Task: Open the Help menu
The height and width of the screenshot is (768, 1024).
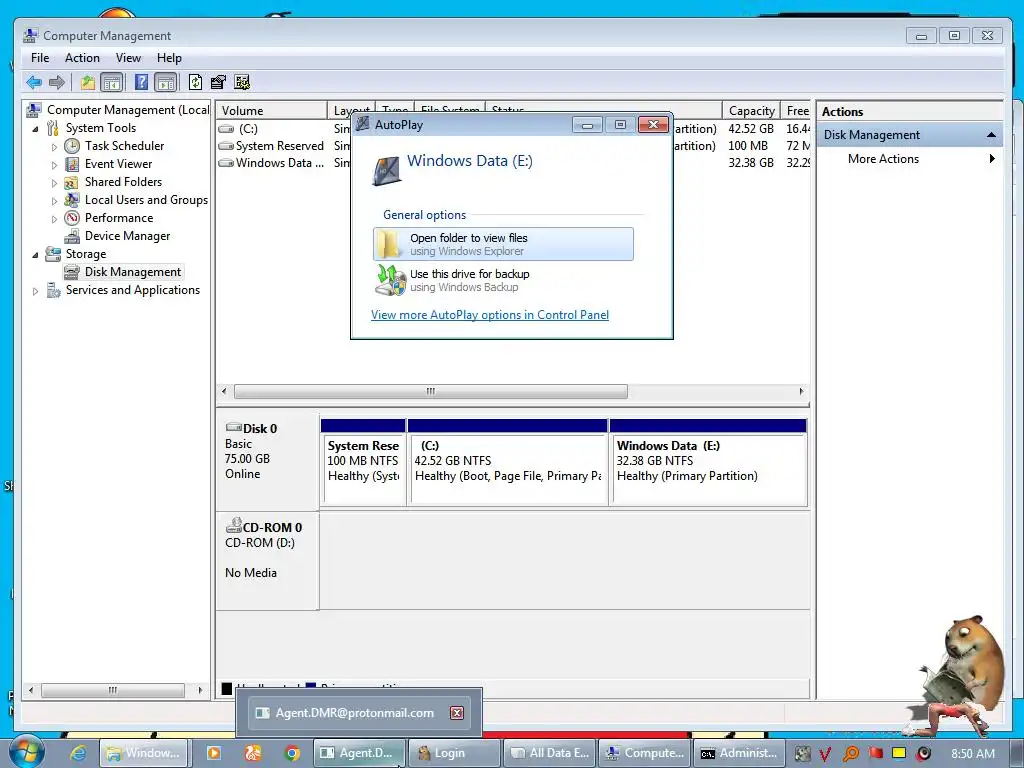Action: (169, 58)
